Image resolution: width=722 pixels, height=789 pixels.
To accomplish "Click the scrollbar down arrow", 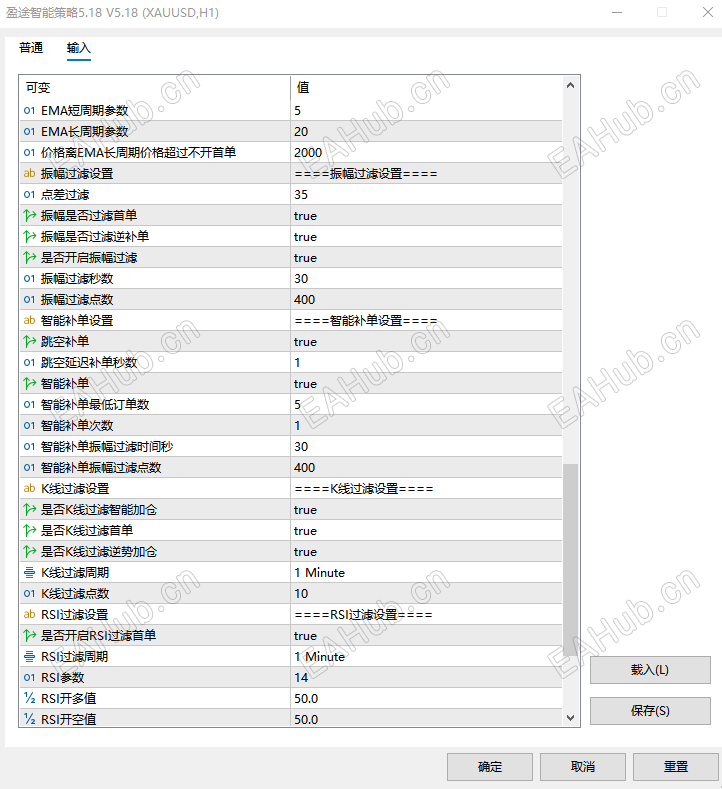I will [571, 718].
